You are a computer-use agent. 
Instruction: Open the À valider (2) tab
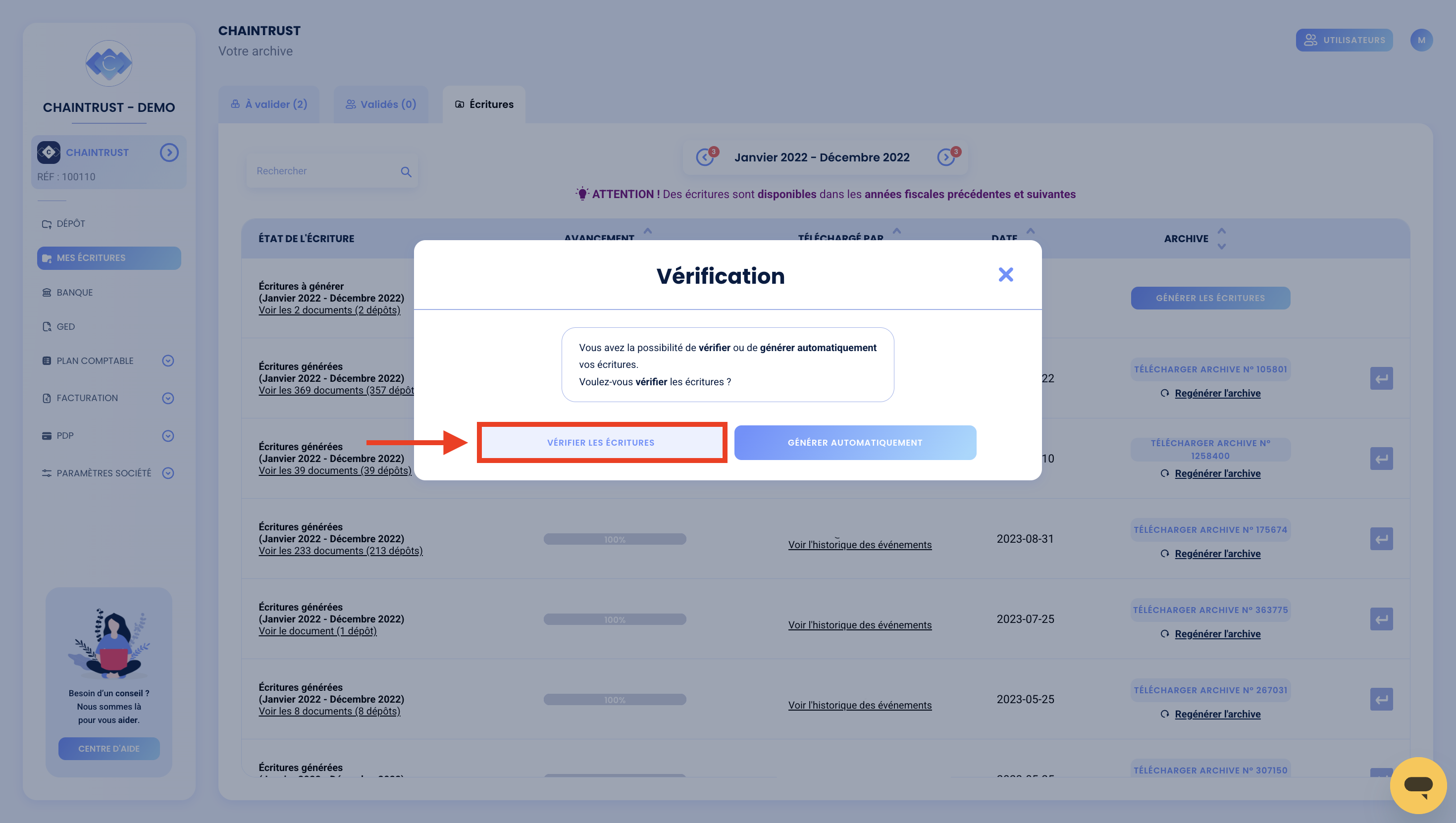[x=269, y=104]
